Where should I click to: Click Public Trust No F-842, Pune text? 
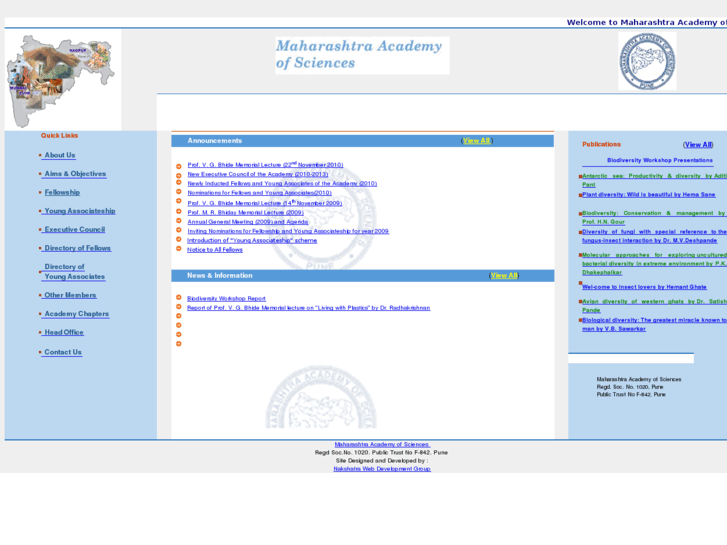(631, 394)
